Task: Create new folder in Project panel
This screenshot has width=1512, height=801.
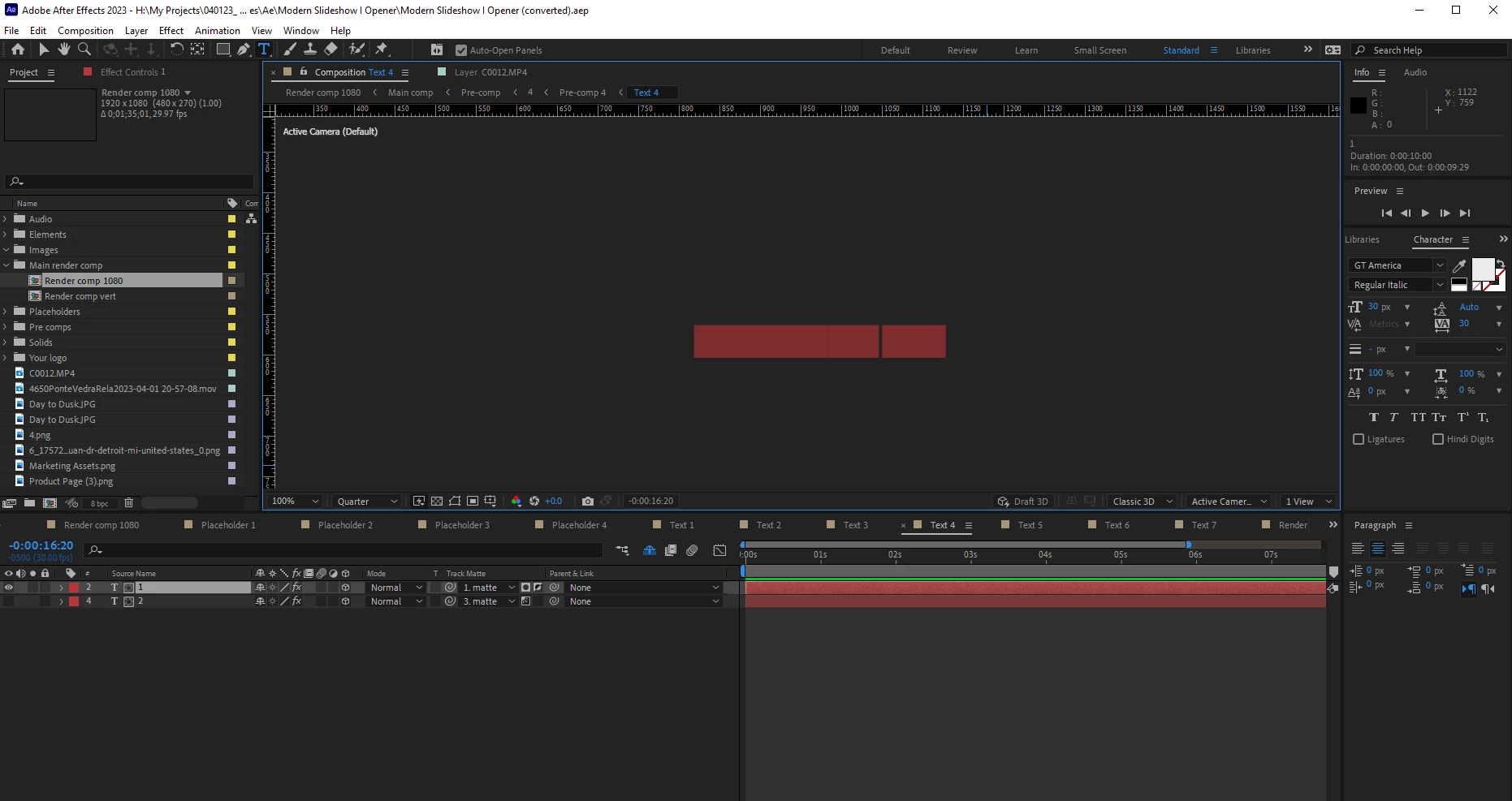Action: (29, 503)
